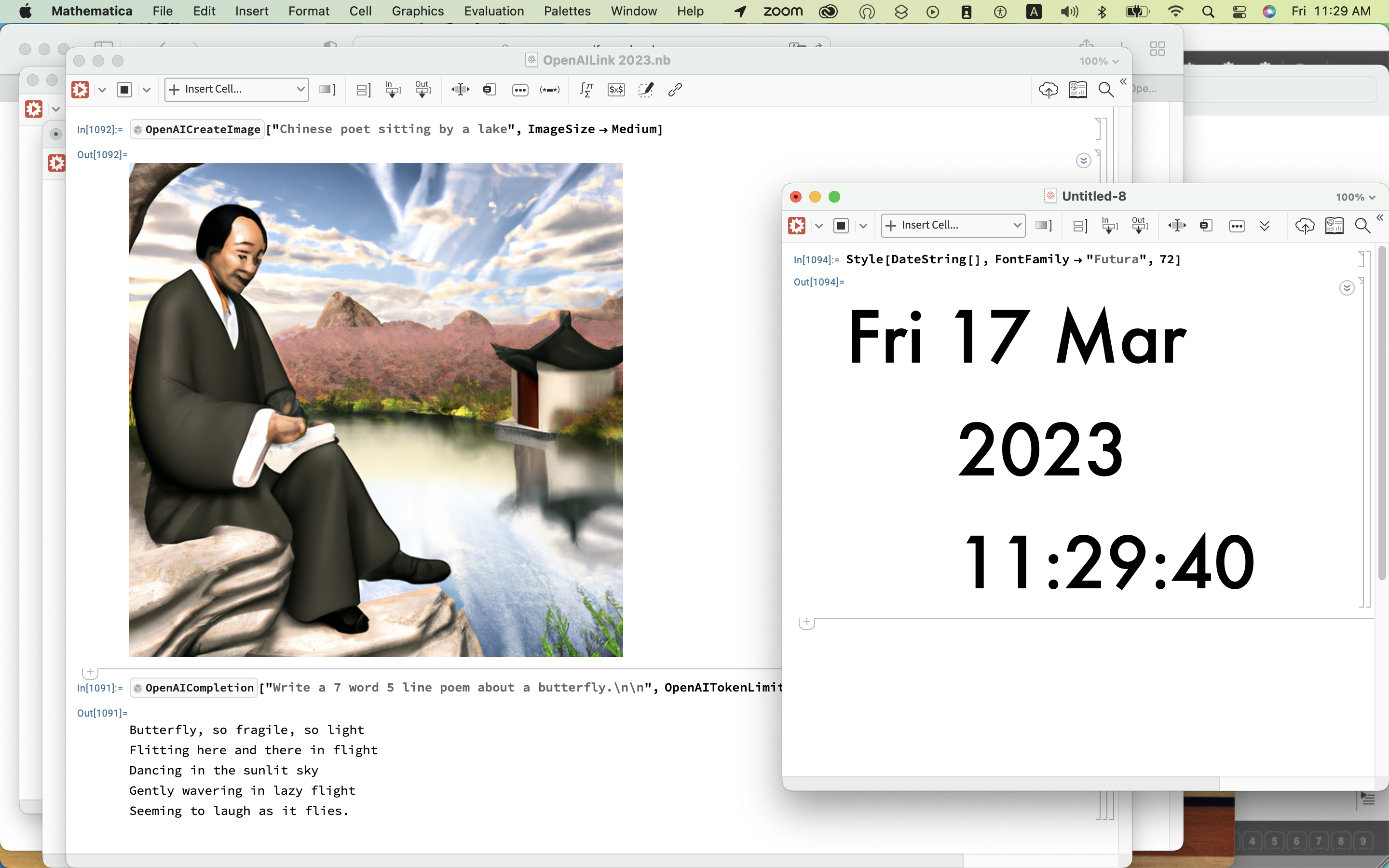
Task: Open drawing tools pencil icon
Action: pos(646,90)
